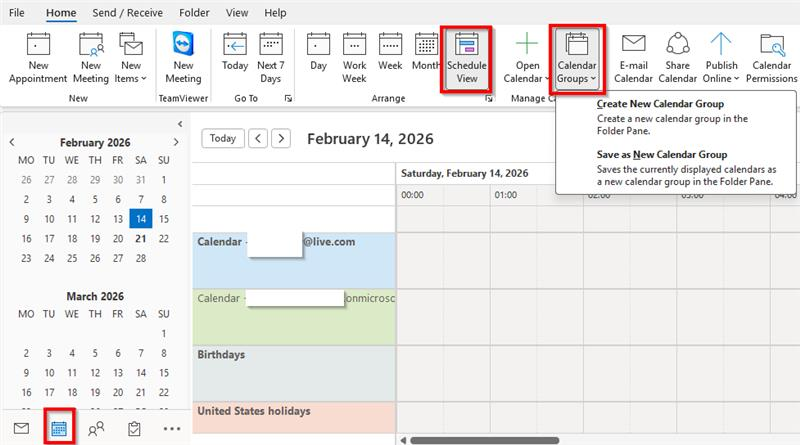
Task: Select February 2 in date navigator
Action: (x=26, y=199)
